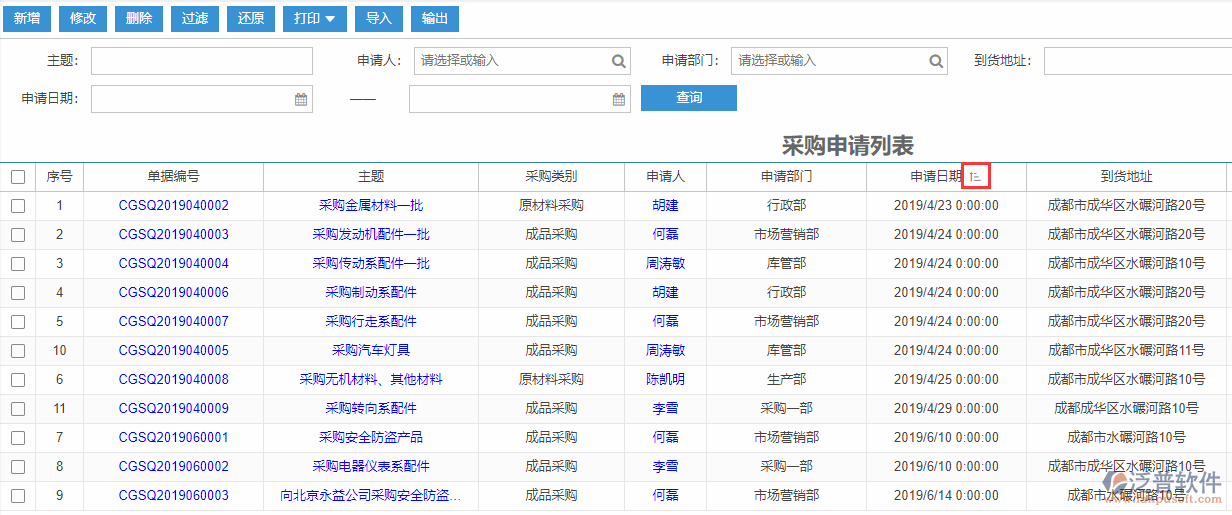
Task: Click the search icon in 申请人 field
Action: [619, 61]
